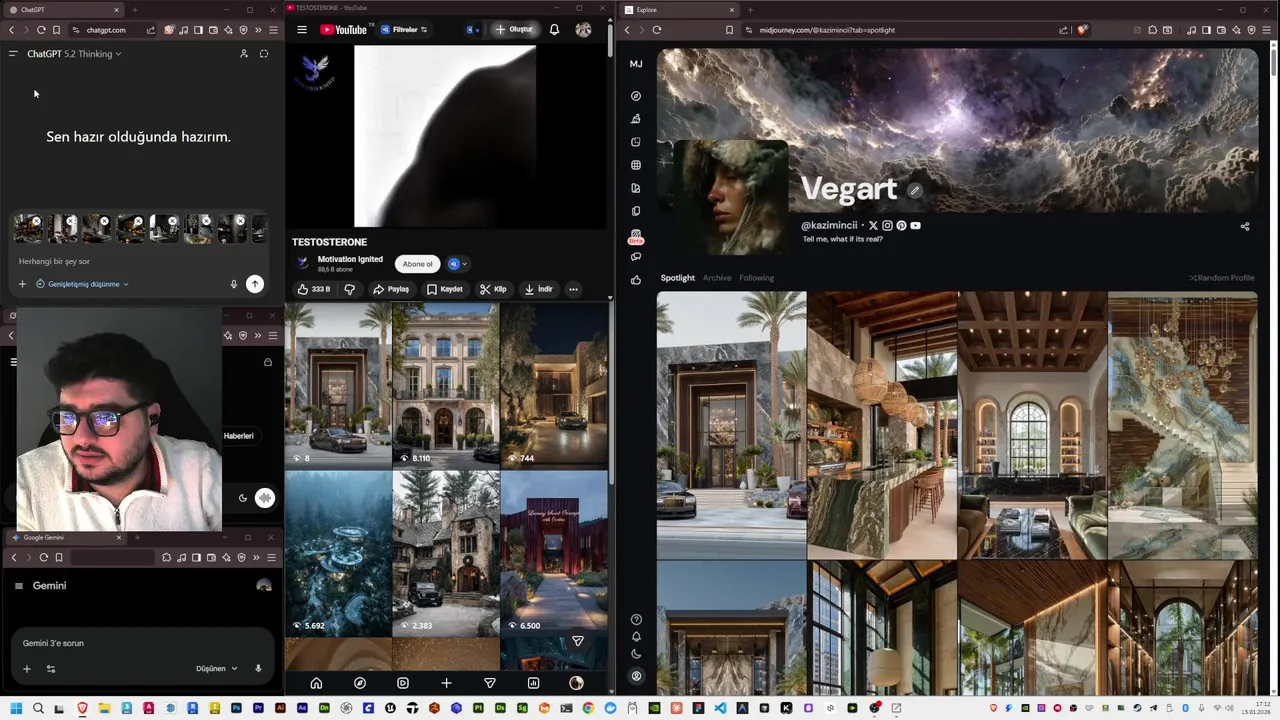Click the Midjourney thumbs-up rating sidebar icon
The height and width of the screenshot is (720, 1280).
pos(636,280)
